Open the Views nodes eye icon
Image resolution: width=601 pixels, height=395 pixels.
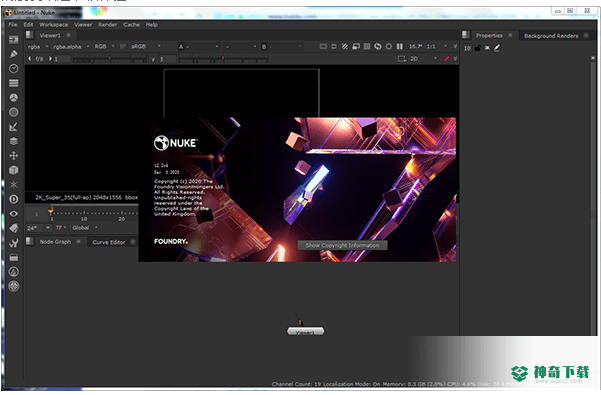pos(14,214)
